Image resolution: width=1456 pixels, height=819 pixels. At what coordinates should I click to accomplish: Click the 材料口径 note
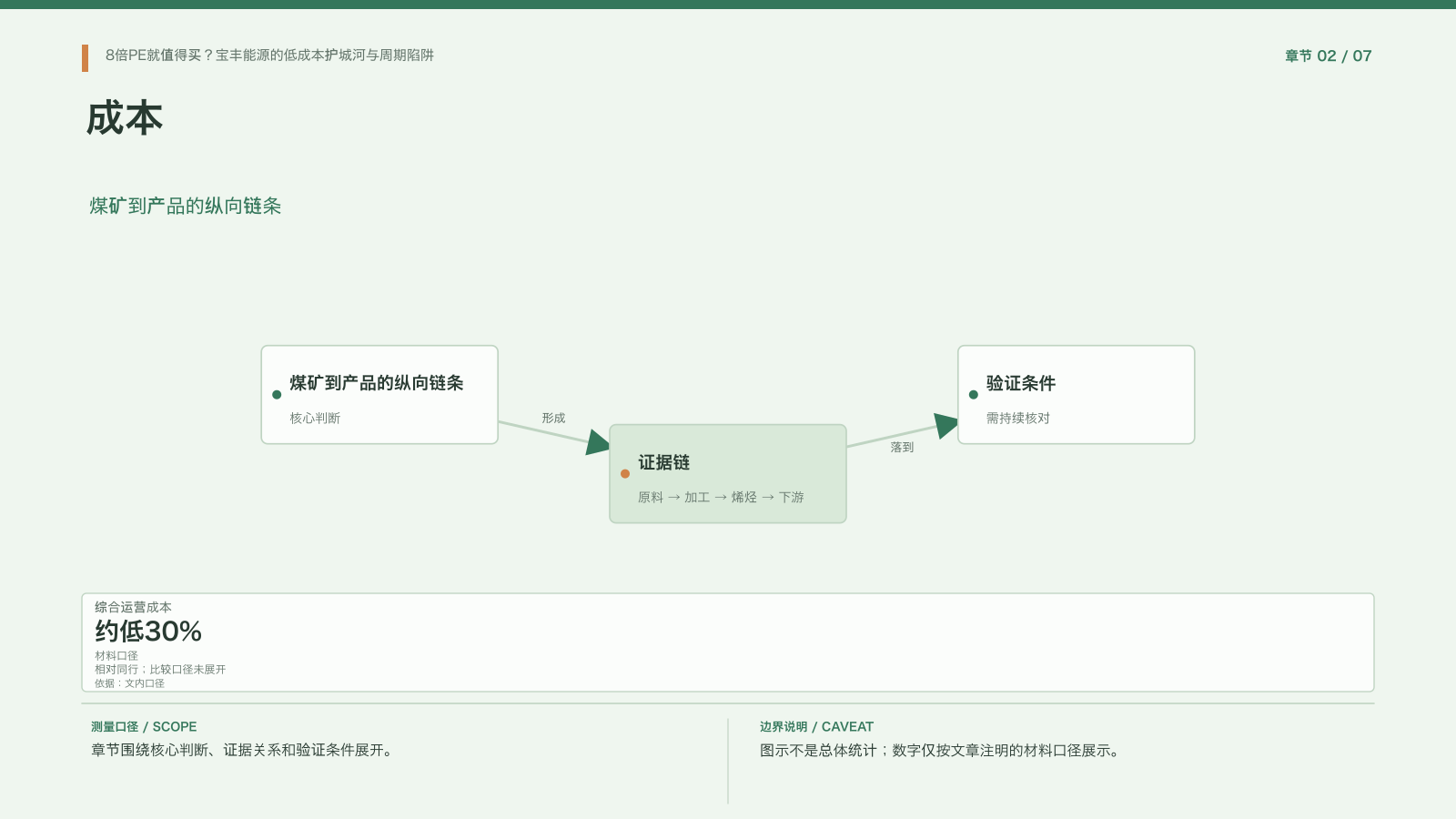(116, 656)
